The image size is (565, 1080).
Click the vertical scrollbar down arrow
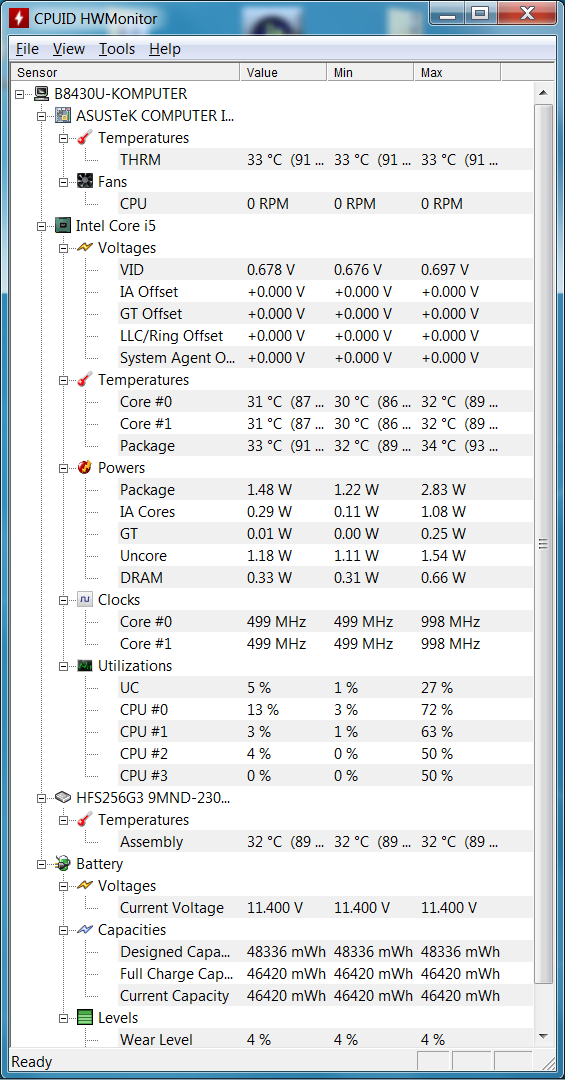(543, 1037)
